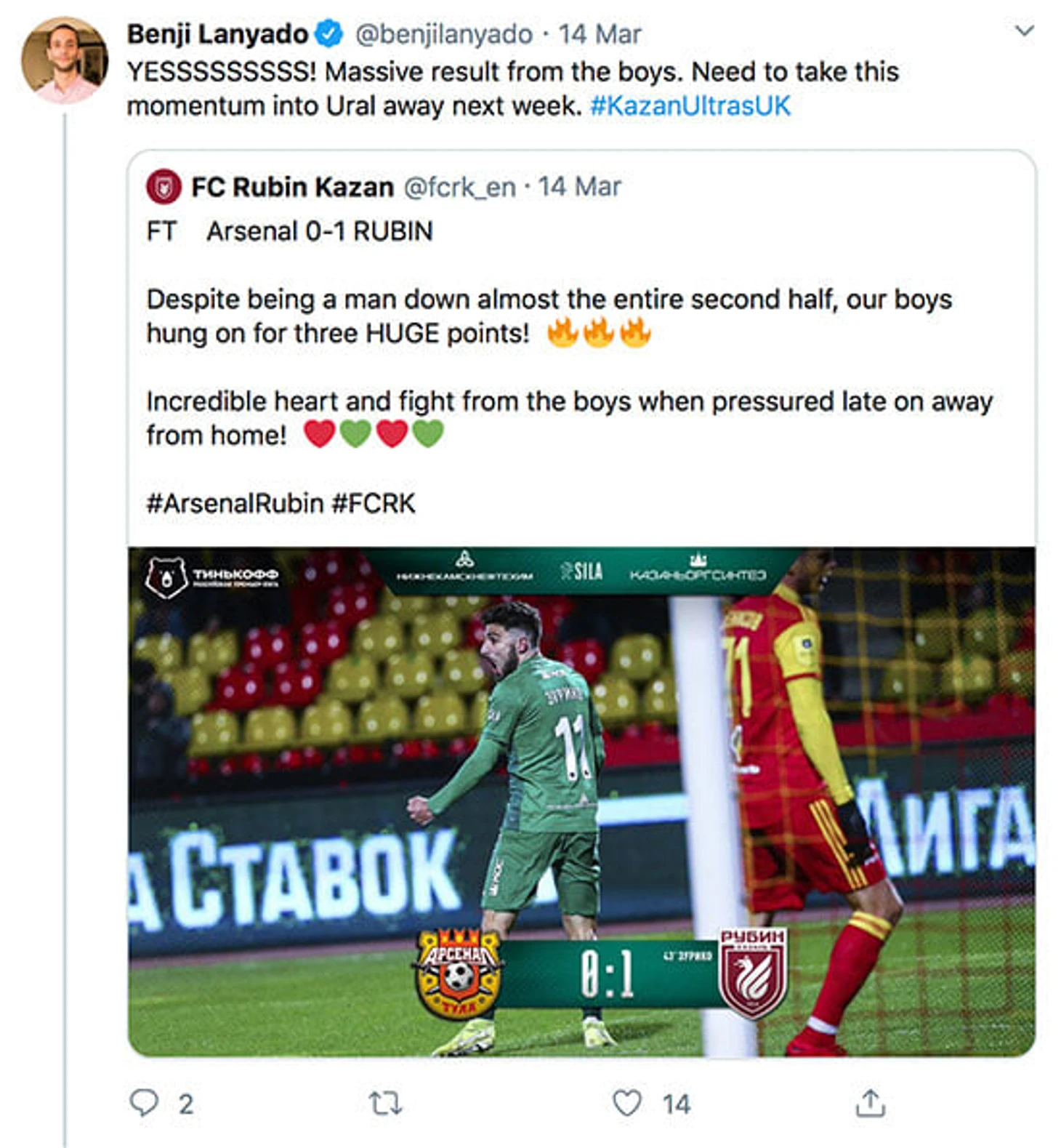
Task: Click the #ArsenalRubin #FCRK hashtag line
Action: coord(281,503)
